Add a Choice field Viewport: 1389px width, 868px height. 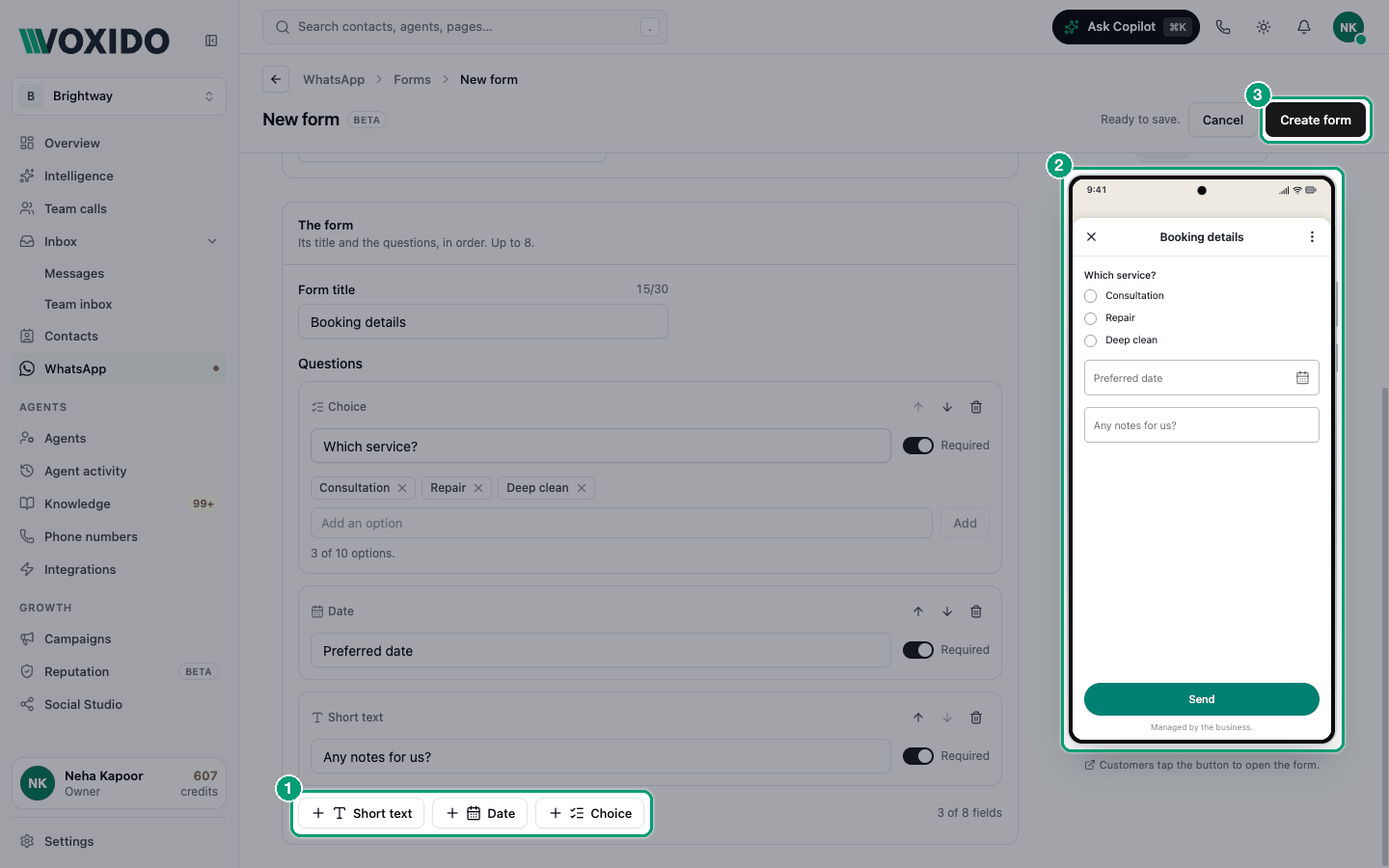point(590,813)
